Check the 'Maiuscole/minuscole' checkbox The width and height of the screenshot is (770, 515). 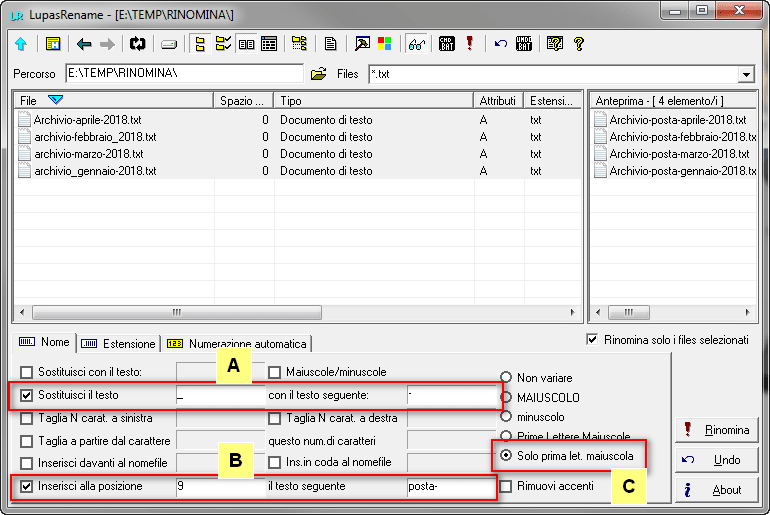[275, 372]
